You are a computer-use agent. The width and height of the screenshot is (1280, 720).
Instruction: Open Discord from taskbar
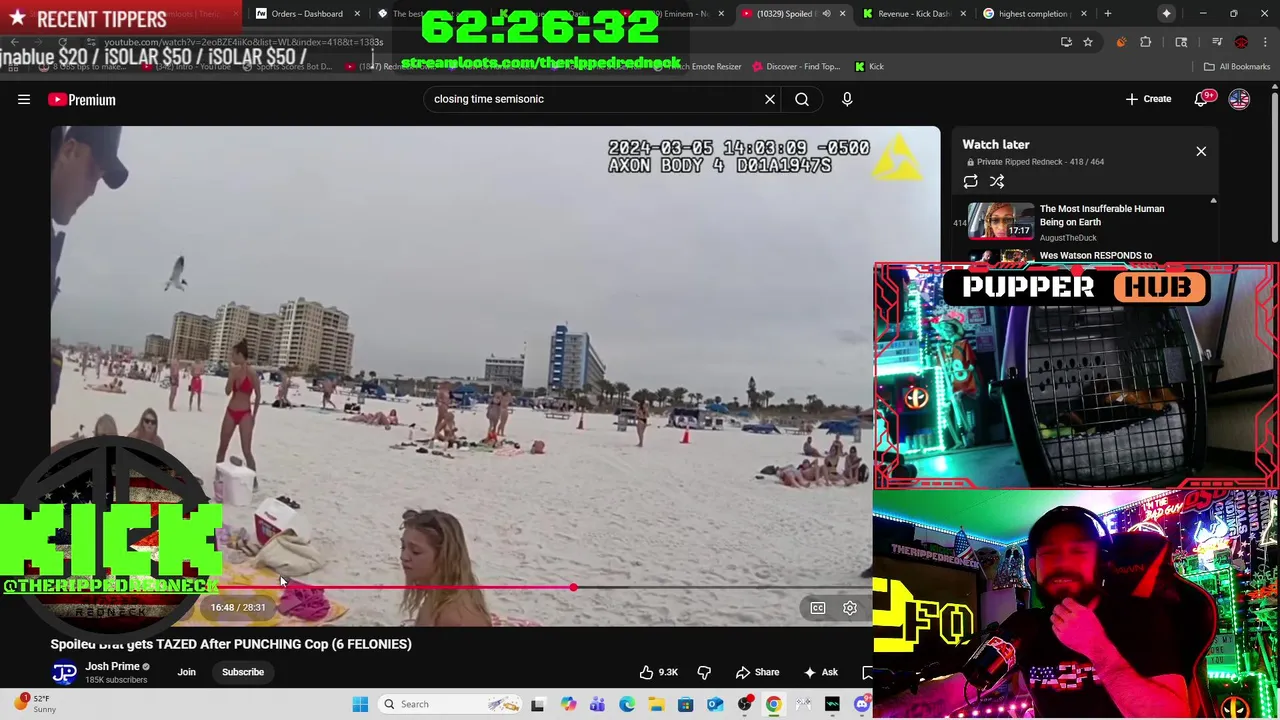tap(862, 704)
